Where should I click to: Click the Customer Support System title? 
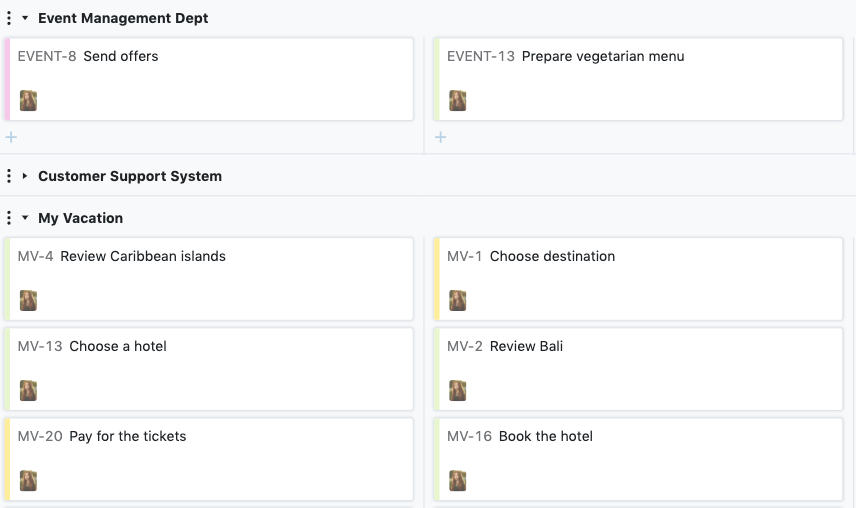[130, 176]
